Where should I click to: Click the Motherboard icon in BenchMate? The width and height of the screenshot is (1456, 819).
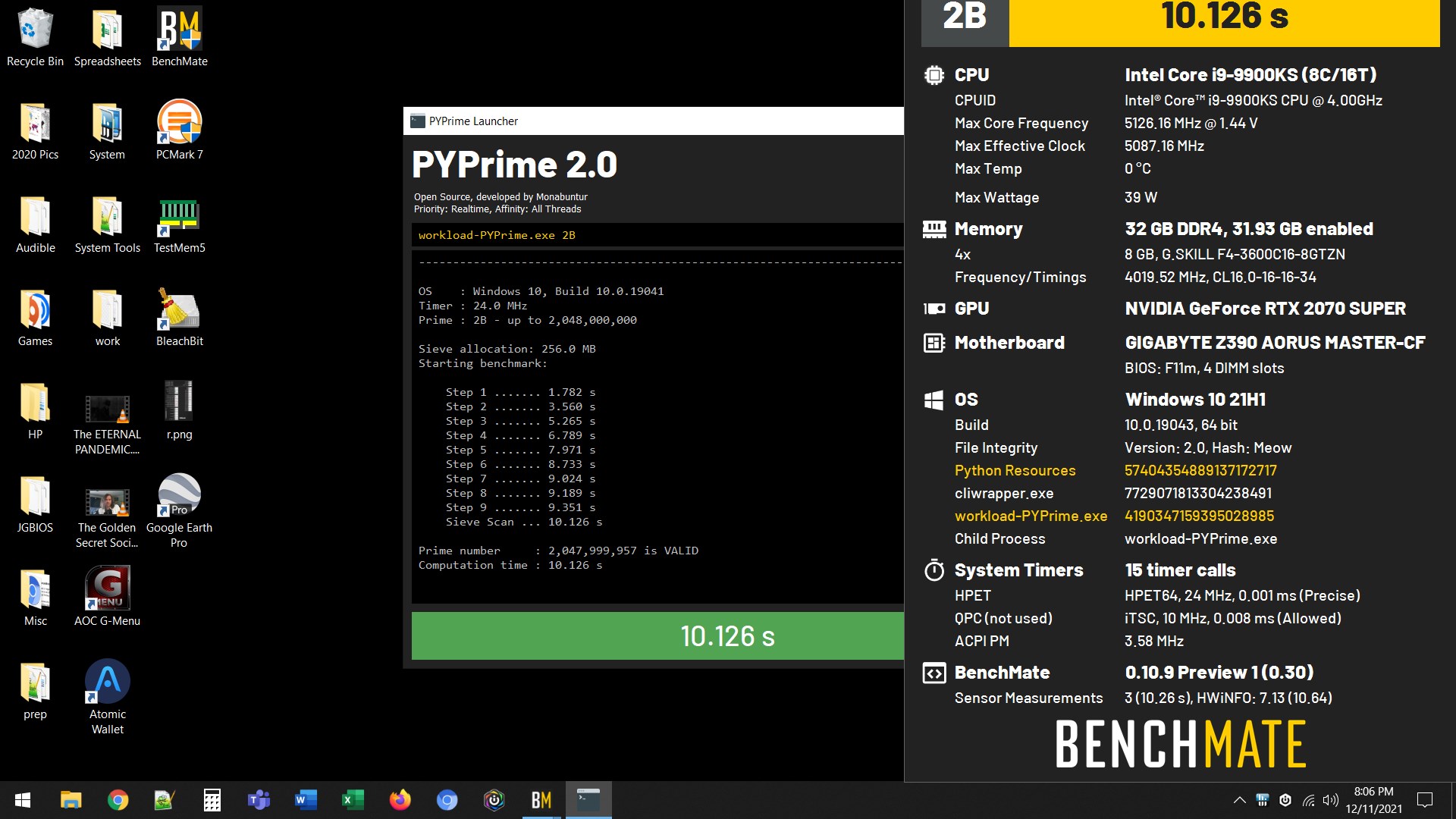[934, 343]
